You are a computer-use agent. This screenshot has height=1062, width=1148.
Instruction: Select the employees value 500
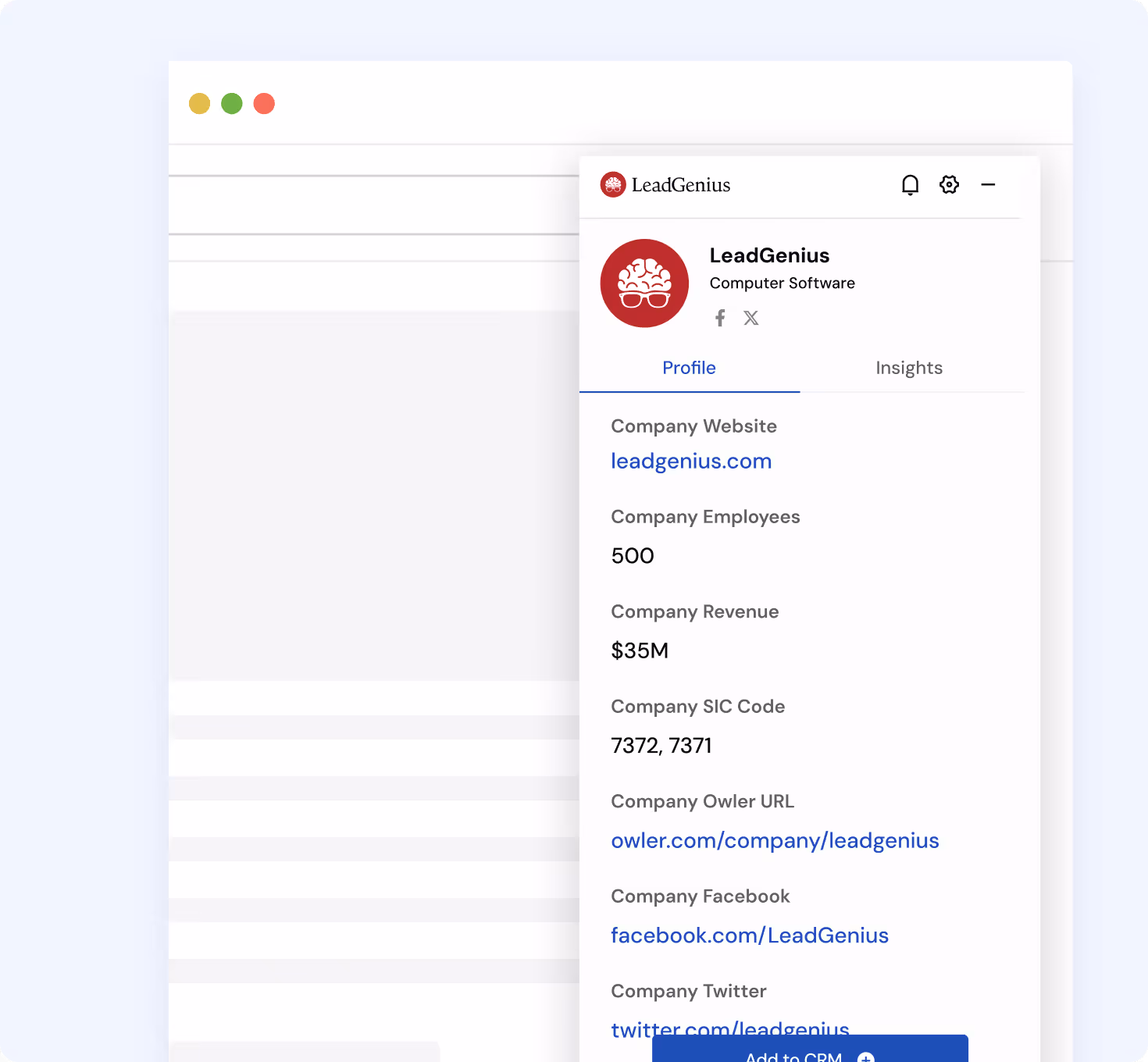point(633,556)
